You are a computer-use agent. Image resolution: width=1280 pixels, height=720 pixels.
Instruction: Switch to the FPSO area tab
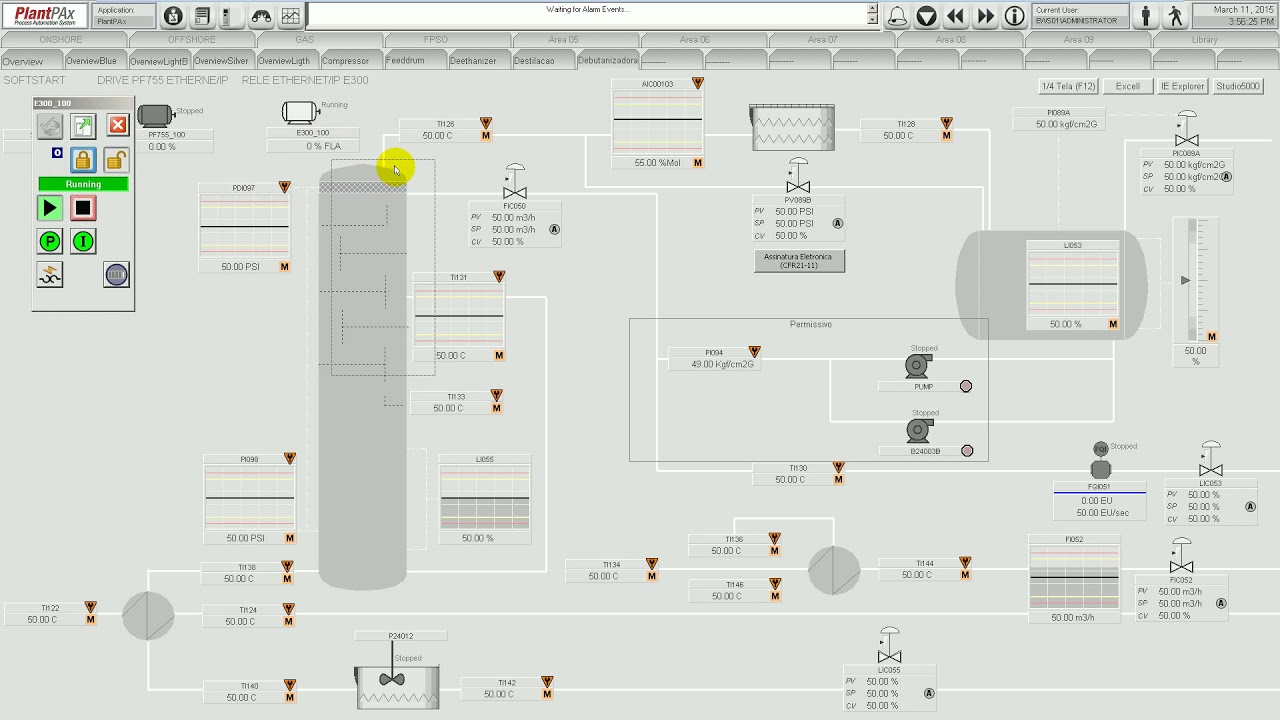pos(436,40)
